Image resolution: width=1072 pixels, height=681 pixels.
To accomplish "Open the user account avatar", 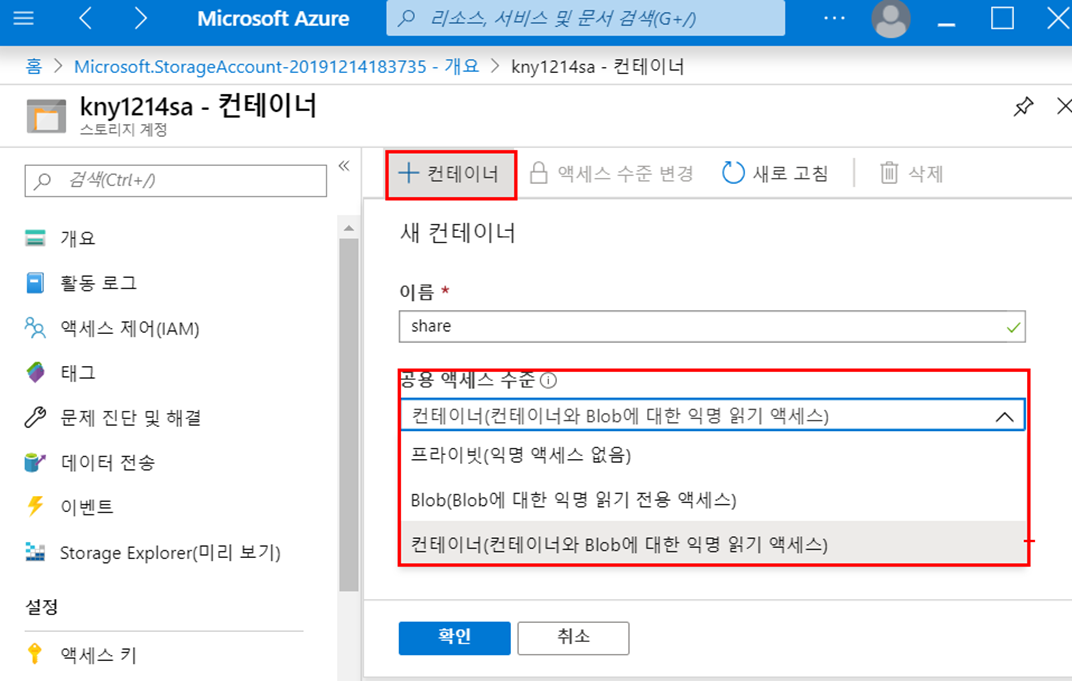I will coord(890,18).
